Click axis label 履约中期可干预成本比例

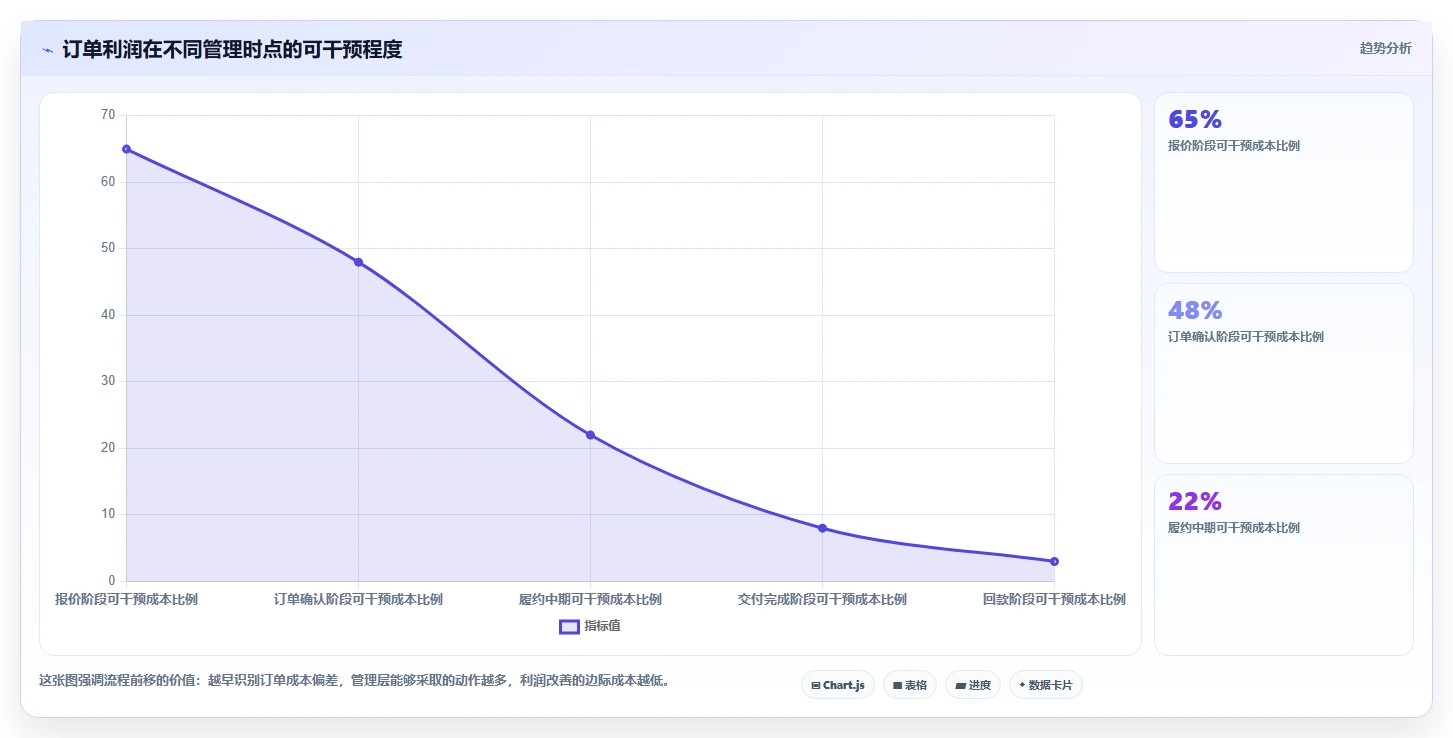590,600
